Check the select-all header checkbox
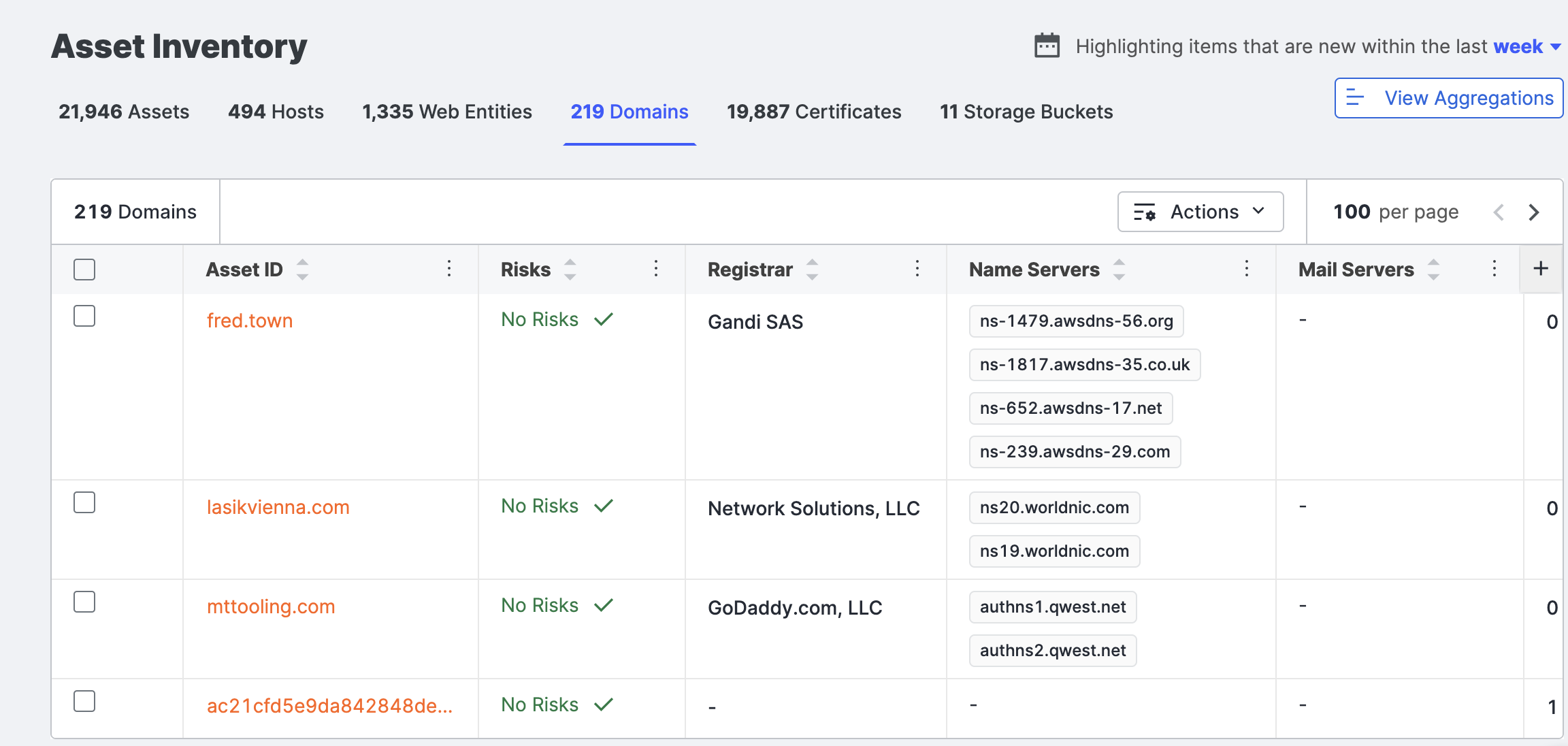Viewport: 1568px width, 746px height. 84,270
